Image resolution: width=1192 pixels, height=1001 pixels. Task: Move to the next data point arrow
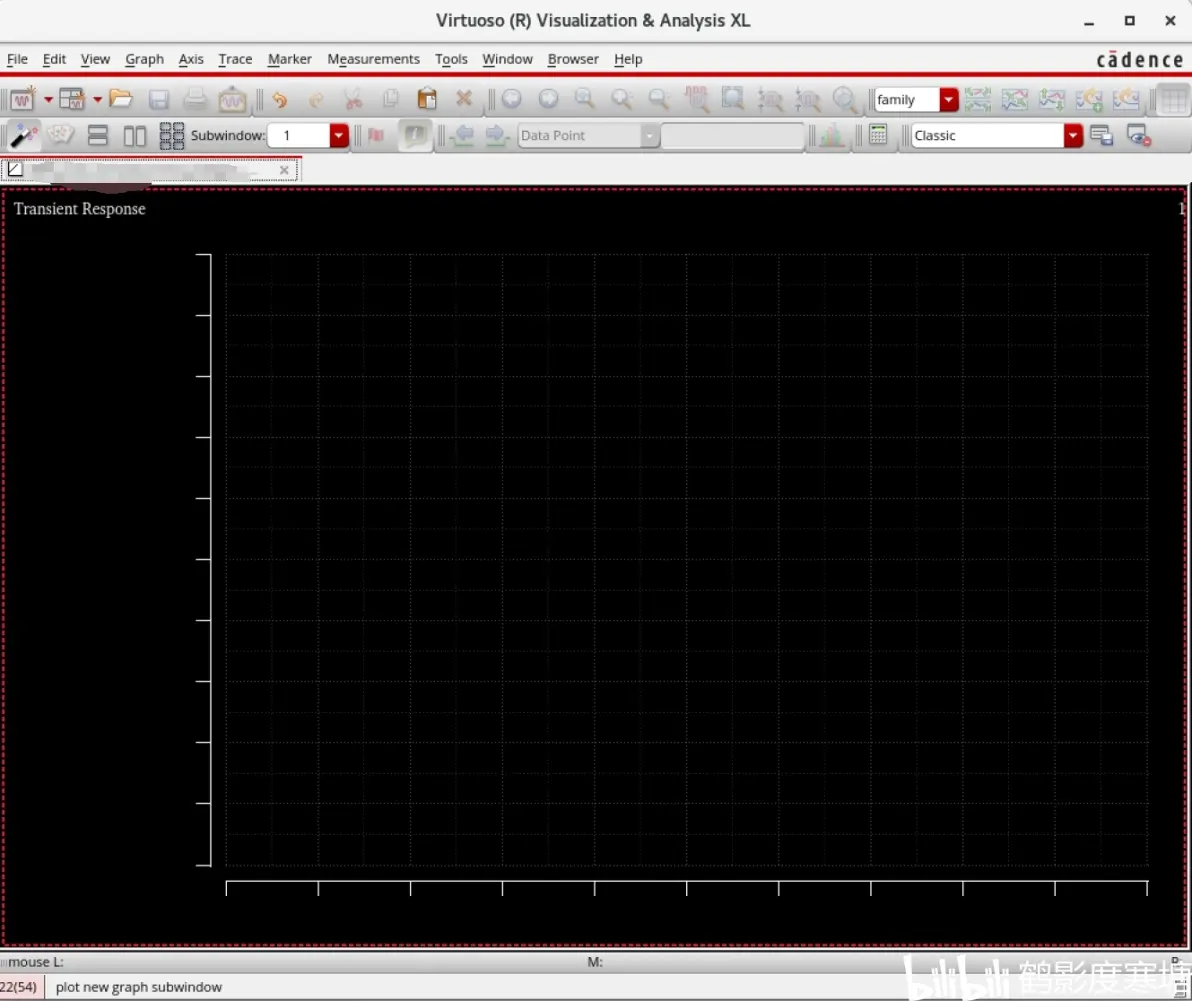pyautogui.click(x=496, y=135)
